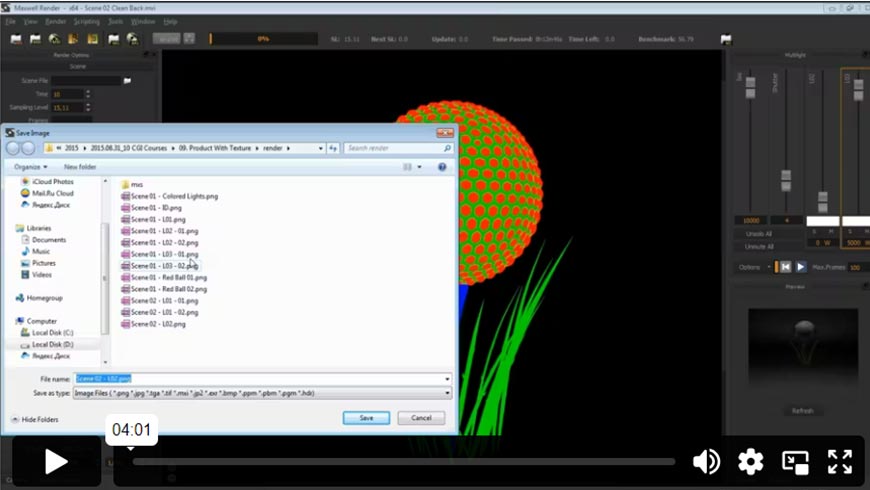This screenshot has height=490, width=870.
Task: Select file Scene 01 - Colored Lights.png
Action: pyautogui.click(x=174, y=196)
